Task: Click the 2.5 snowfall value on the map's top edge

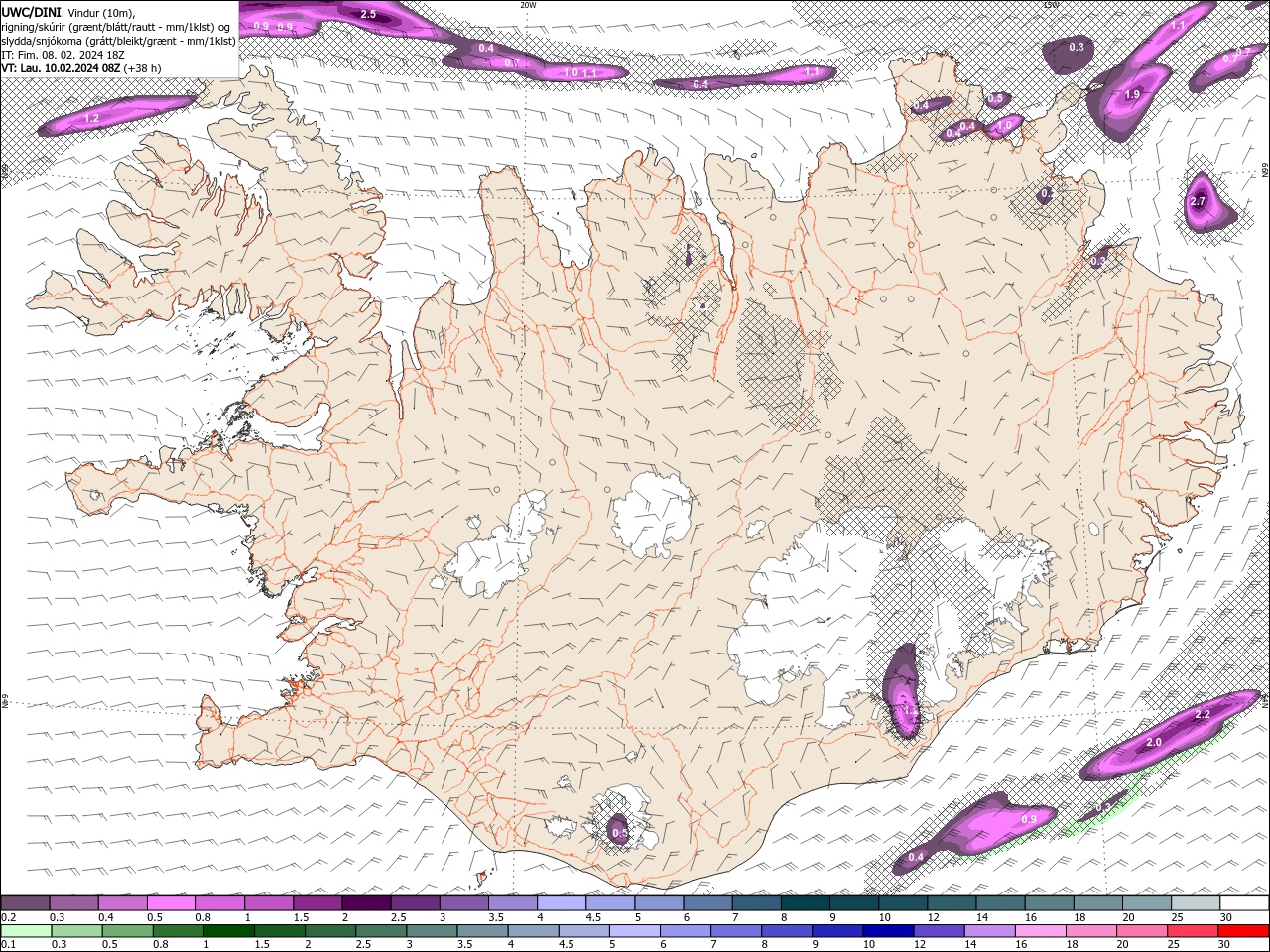Action: [368, 14]
